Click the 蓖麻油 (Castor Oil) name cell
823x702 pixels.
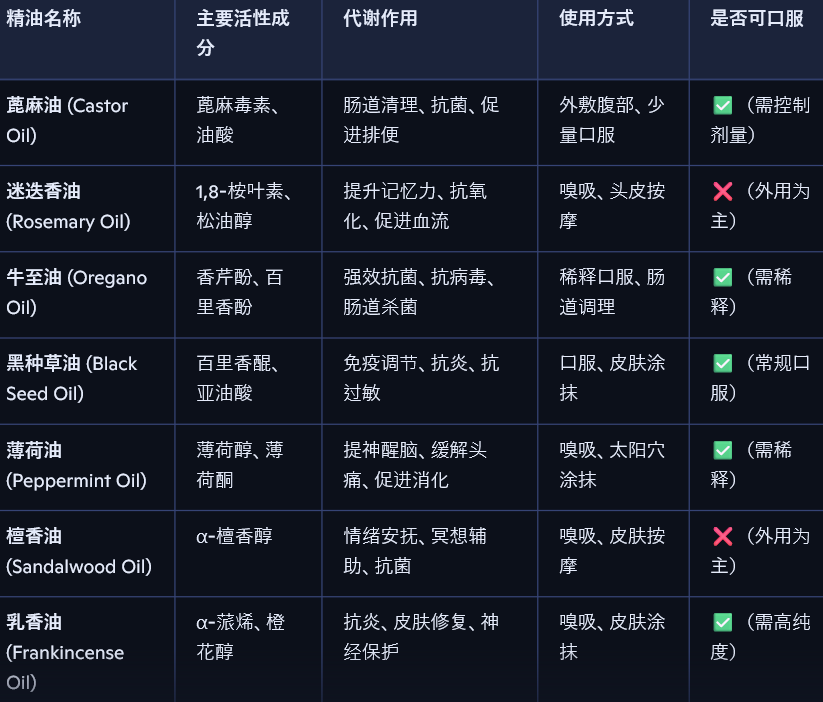point(67,120)
